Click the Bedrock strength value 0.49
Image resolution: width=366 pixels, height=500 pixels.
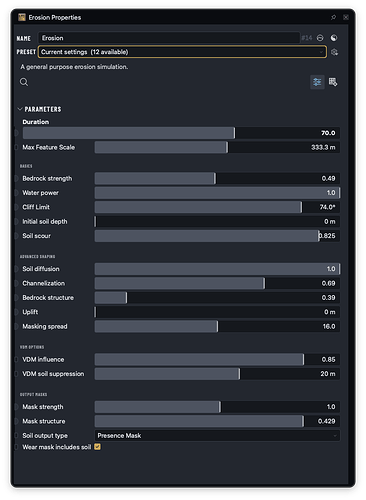(328, 179)
